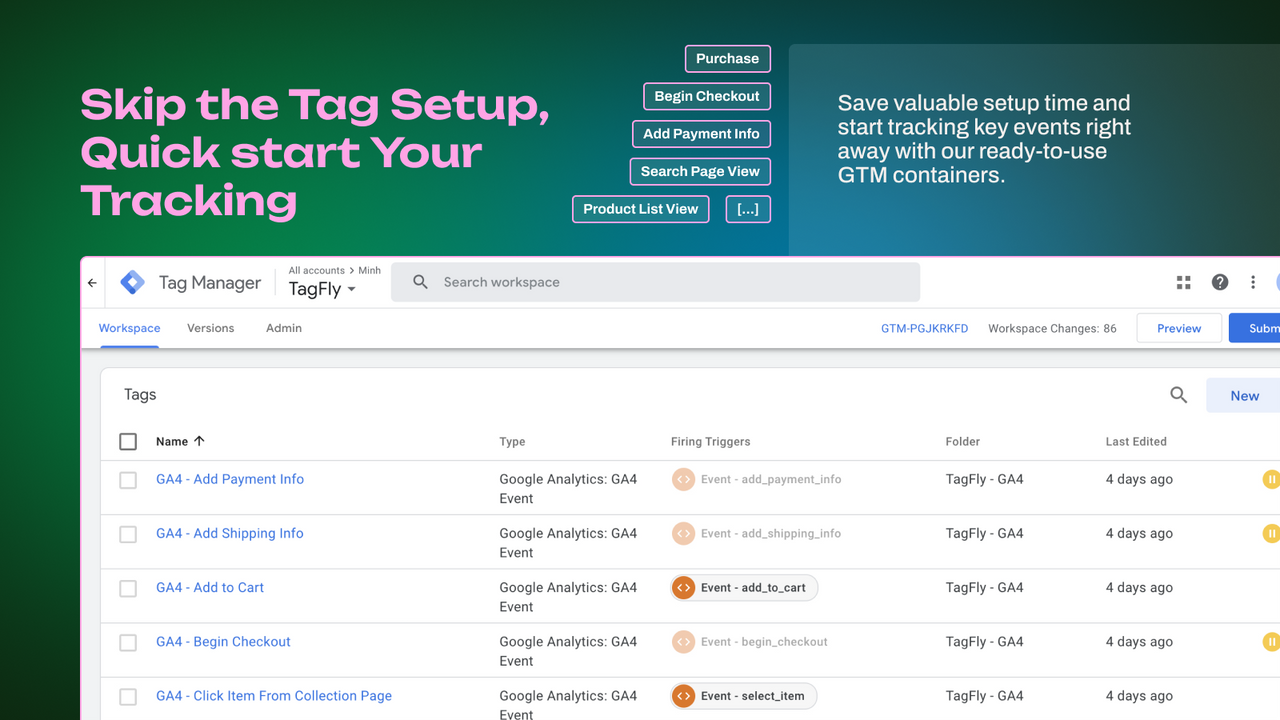Screen dimensions: 1280x720
Task: Click the back arrow in Tag Manager header
Action: point(92,283)
